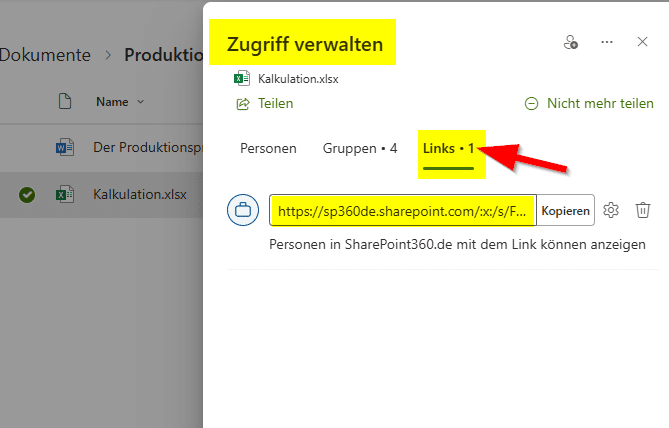The width and height of the screenshot is (669, 428).
Task: Click the sharing link URL field
Action: click(x=404, y=211)
